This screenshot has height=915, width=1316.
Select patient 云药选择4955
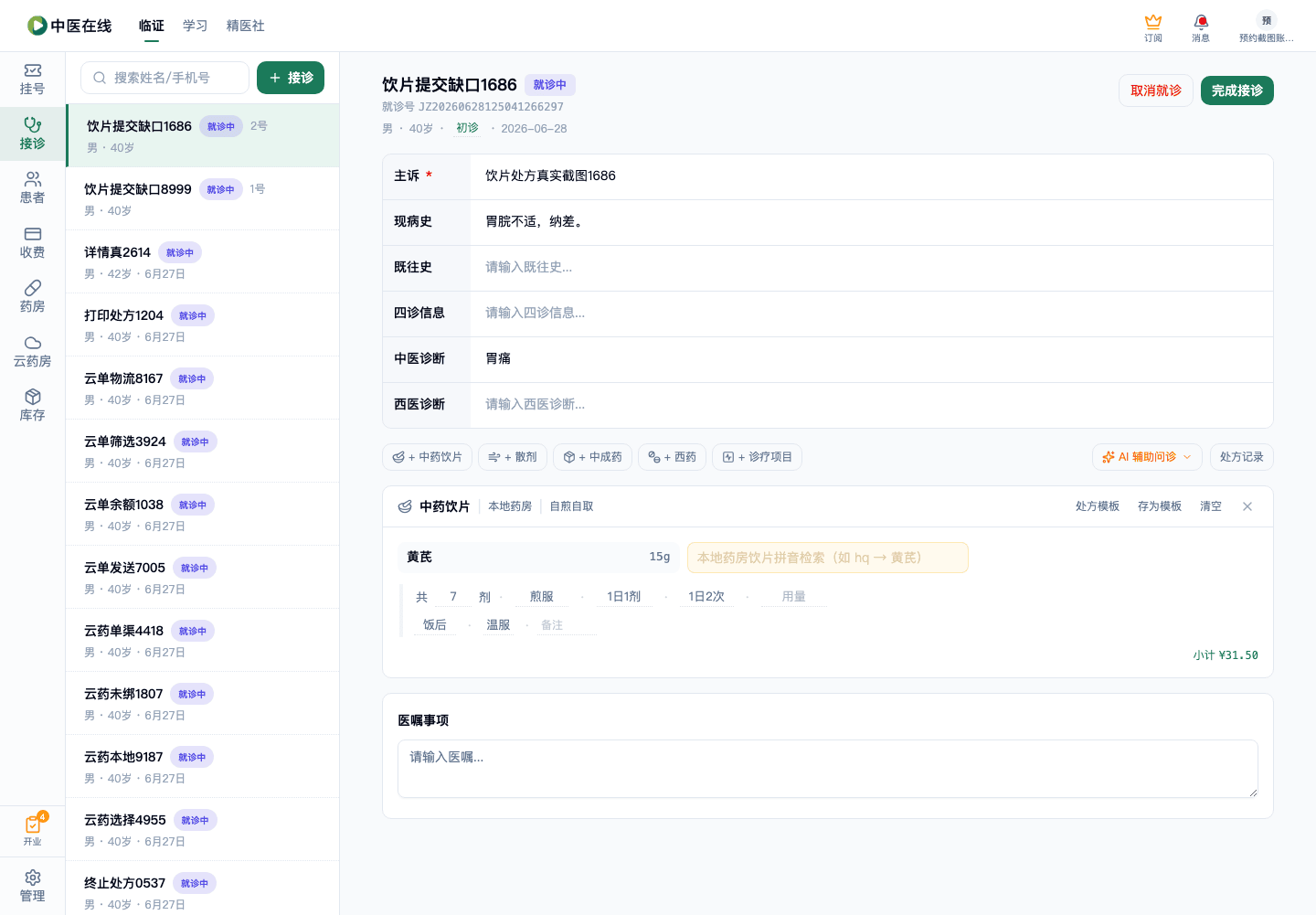click(203, 829)
